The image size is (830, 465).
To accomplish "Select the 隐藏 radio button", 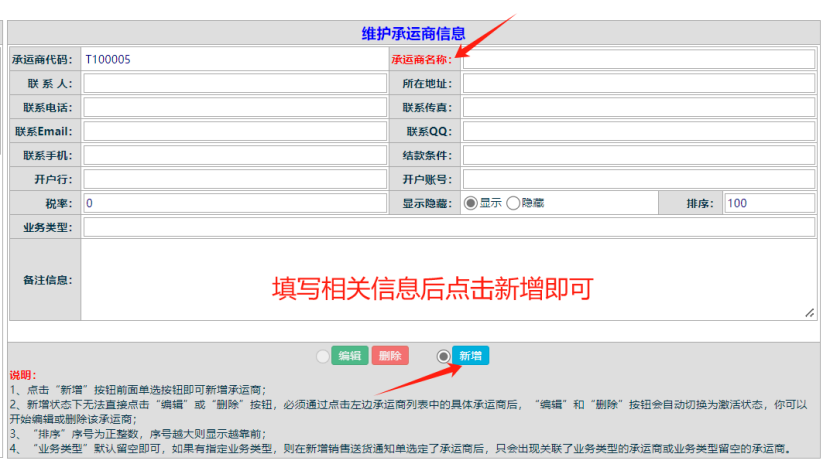I will click(x=513, y=203).
